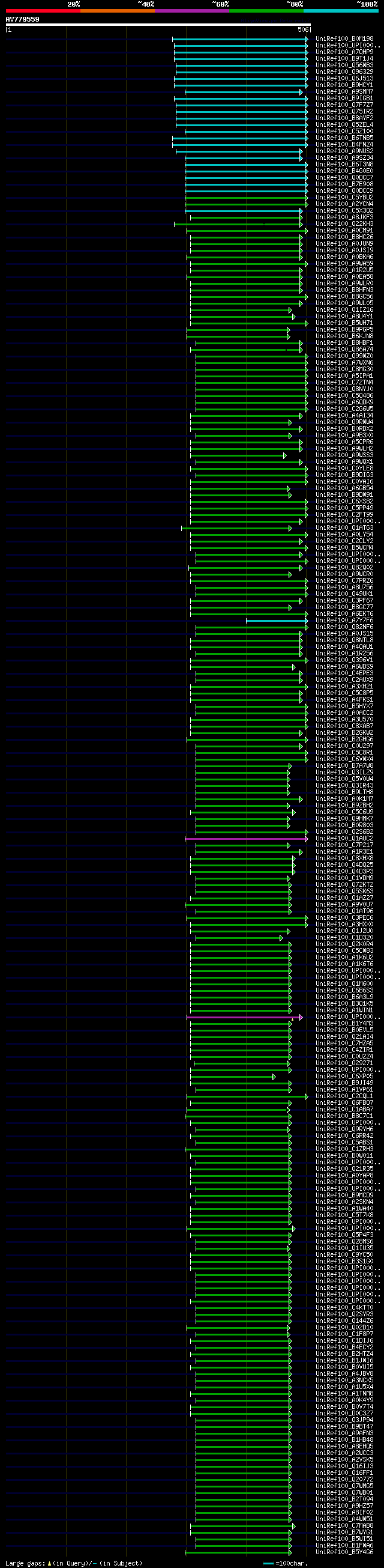Select the UniRef100_Q2SYR3 label
The width and height of the screenshot is (384, 1568).
(344, 1315)
